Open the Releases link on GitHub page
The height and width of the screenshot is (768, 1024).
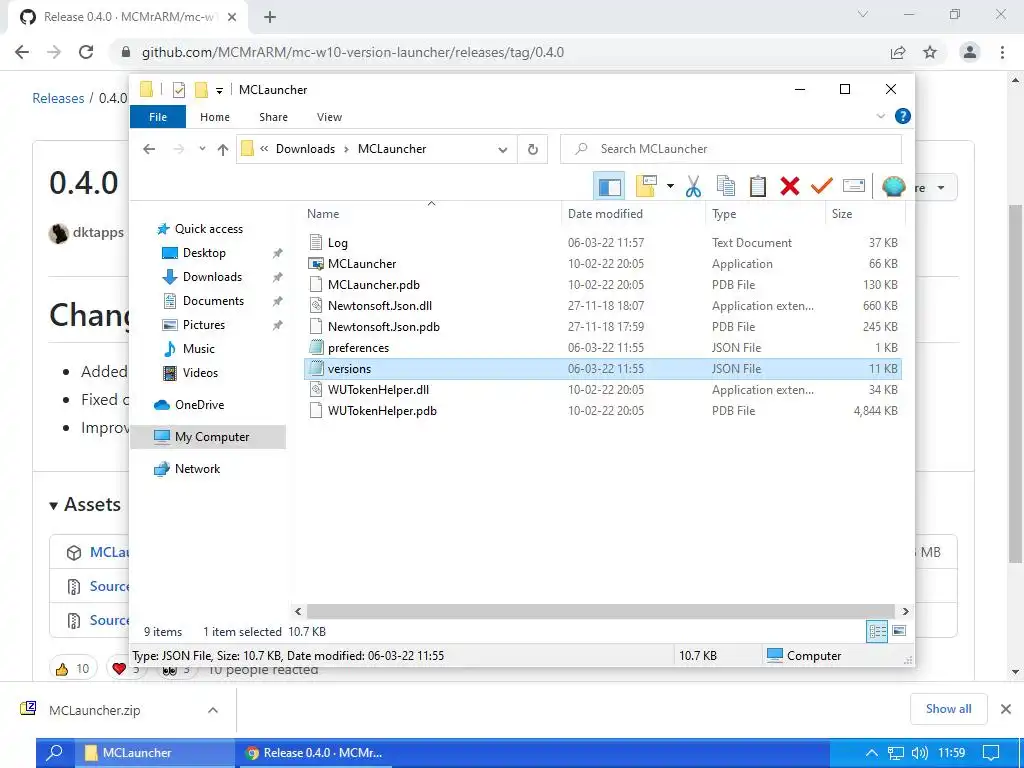click(58, 98)
